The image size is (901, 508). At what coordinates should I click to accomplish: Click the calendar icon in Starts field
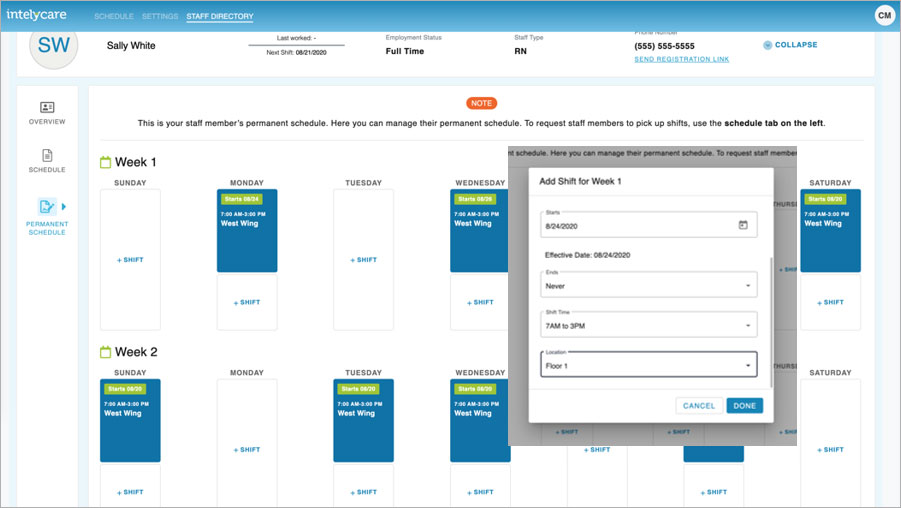pos(743,225)
